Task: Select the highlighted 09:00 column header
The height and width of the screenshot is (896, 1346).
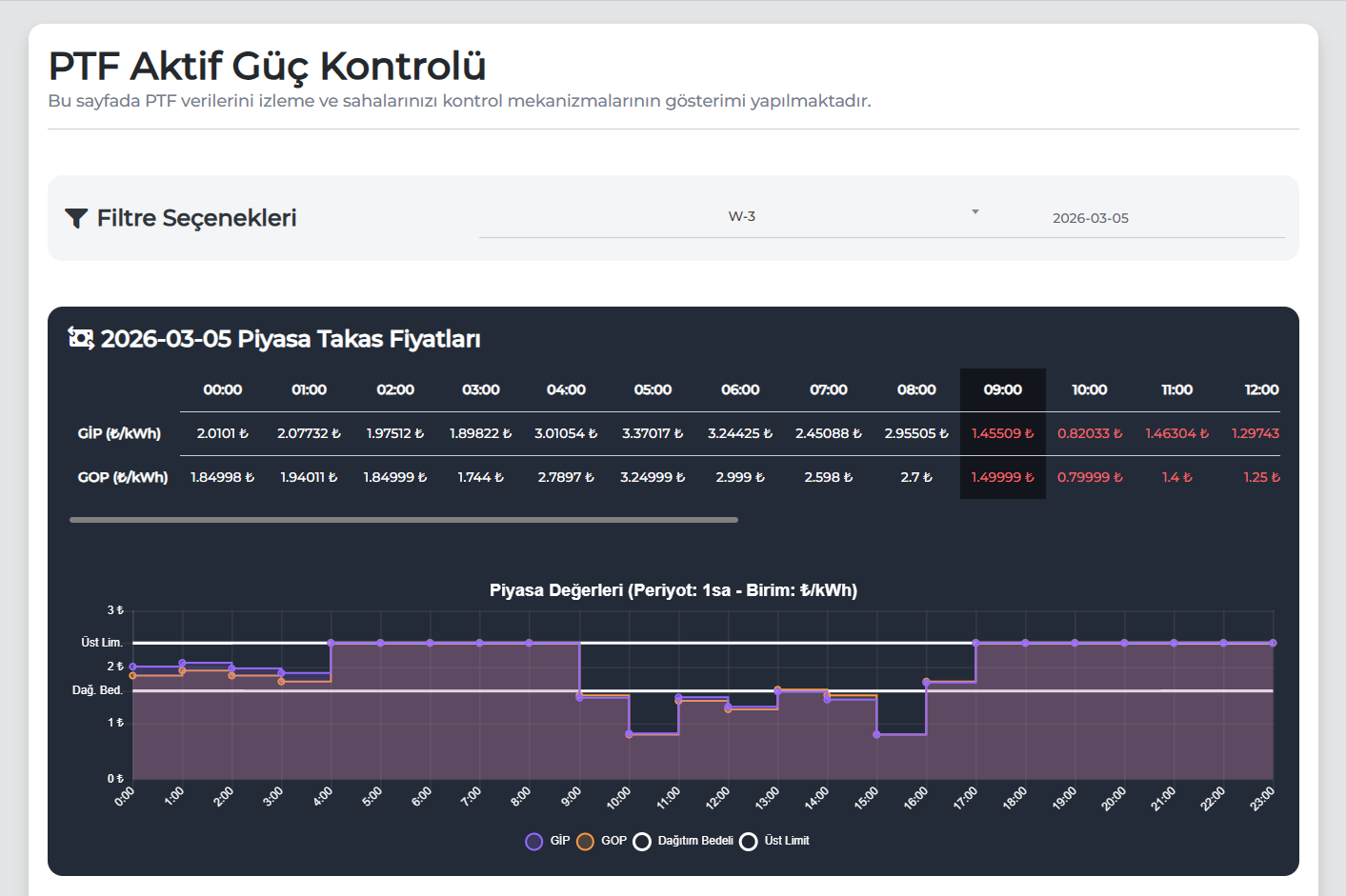Action: [1002, 389]
